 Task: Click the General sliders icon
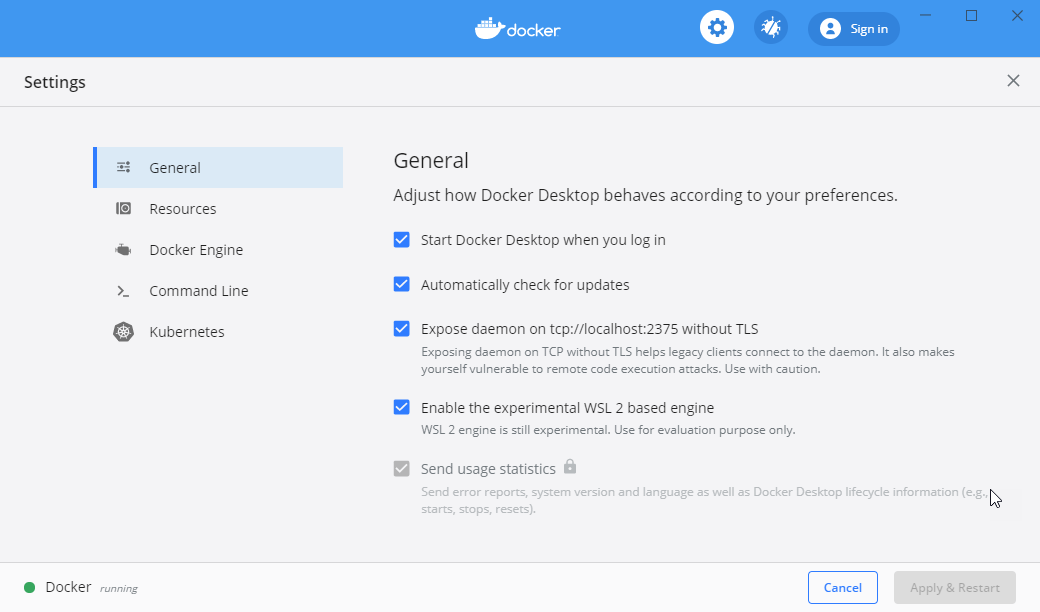123,167
